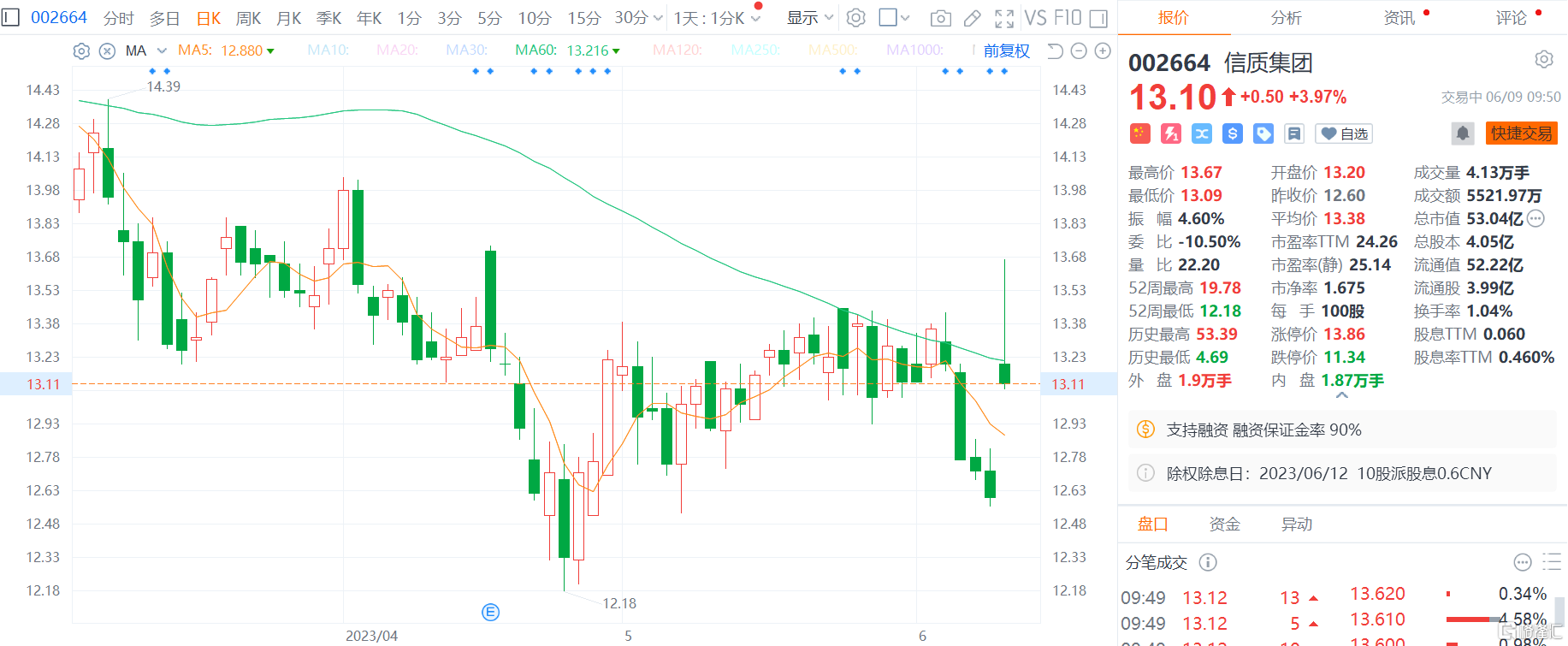The height and width of the screenshot is (646, 1568).
Task: Click the blue dollar sign icon
Action: pyautogui.click(x=1233, y=133)
